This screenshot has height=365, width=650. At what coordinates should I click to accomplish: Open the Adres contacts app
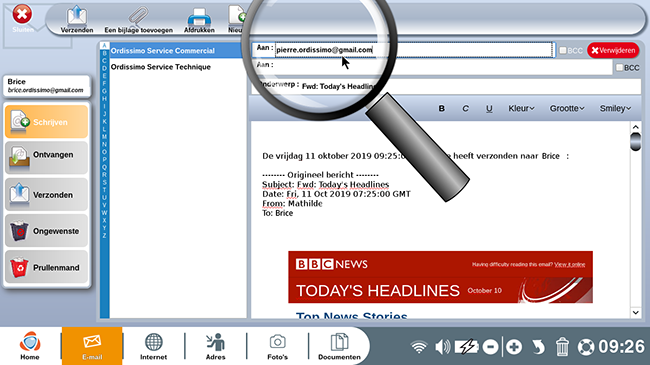click(x=216, y=347)
